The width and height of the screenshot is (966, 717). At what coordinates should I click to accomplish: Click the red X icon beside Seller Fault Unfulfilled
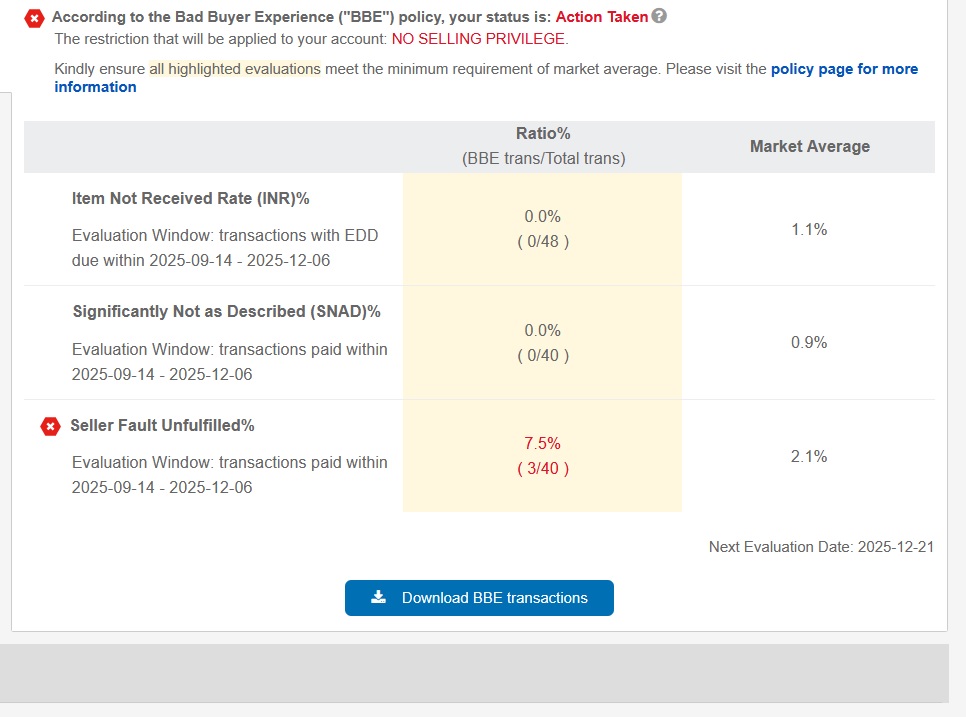tap(51, 426)
